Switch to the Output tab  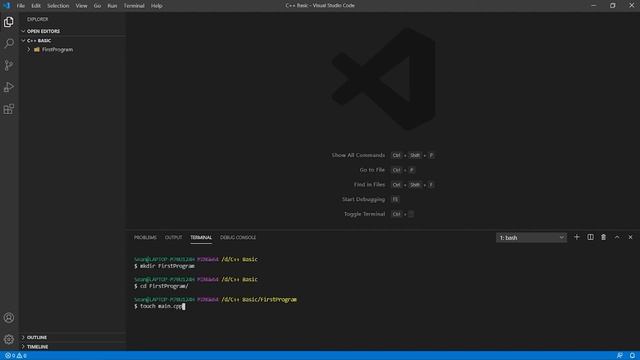(x=173, y=237)
